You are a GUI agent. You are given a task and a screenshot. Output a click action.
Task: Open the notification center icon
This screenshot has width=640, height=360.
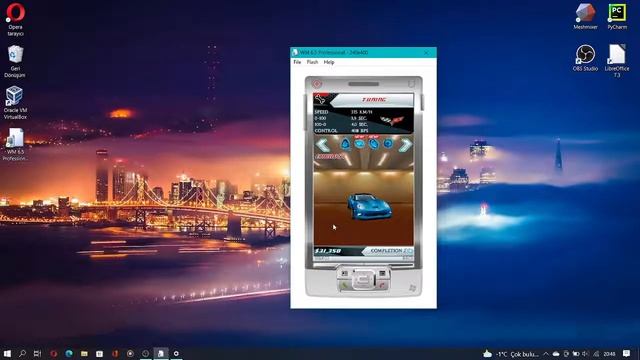coord(627,353)
